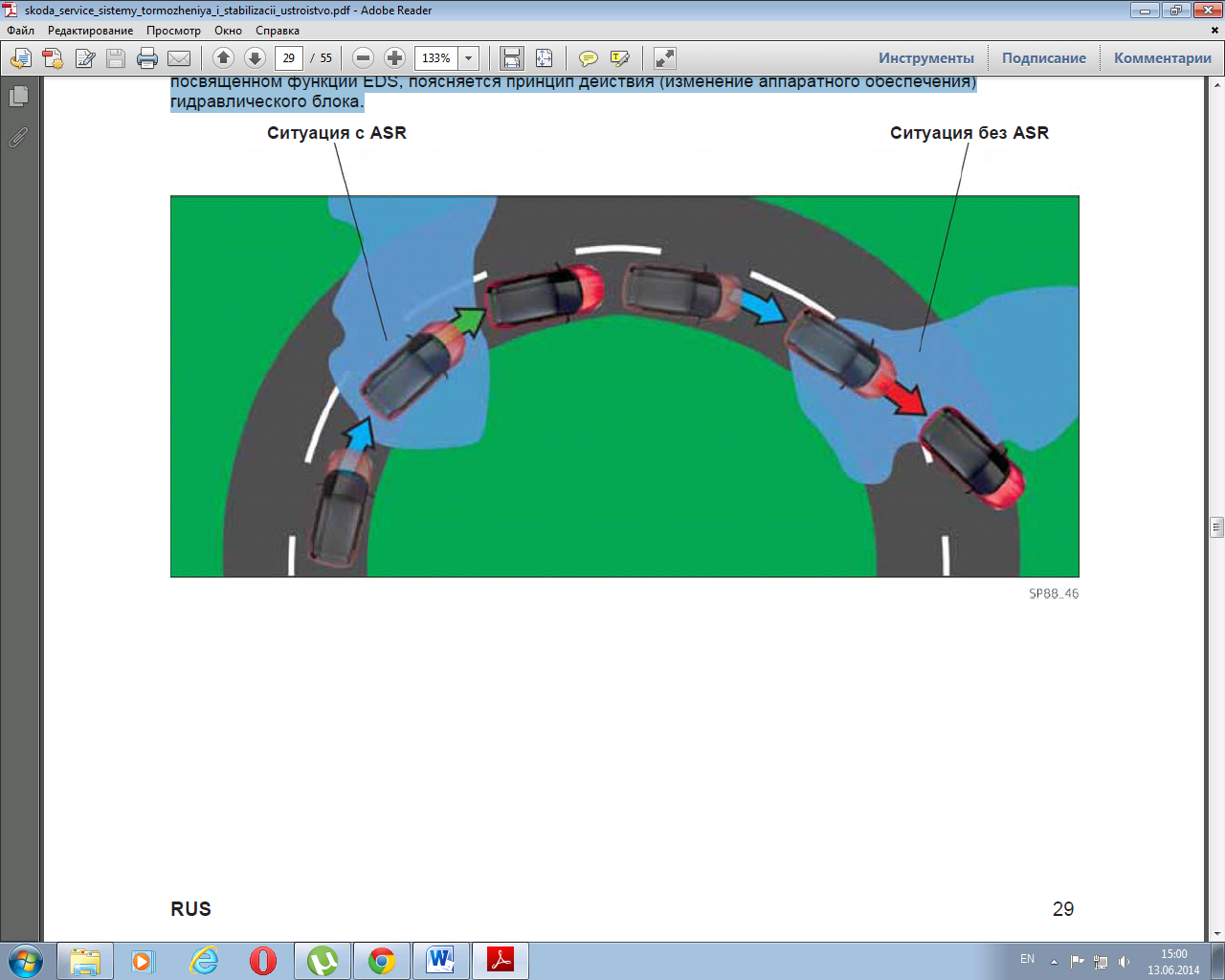The height and width of the screenshot is (980, 1225).
Task: Click the volume speaker tray icon
Action: click(x=1124, y=962)
